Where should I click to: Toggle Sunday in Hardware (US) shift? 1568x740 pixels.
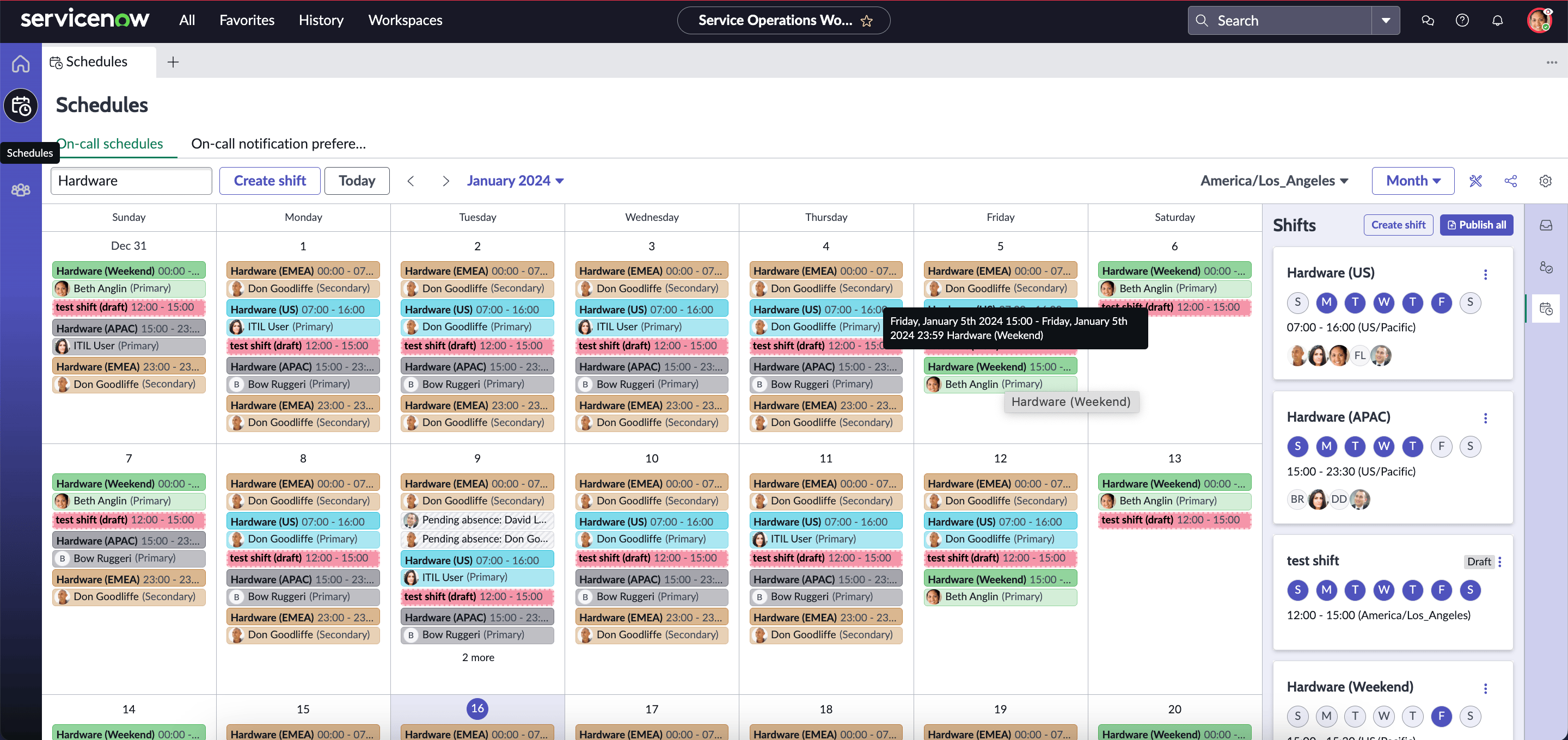coord(1297,303)
